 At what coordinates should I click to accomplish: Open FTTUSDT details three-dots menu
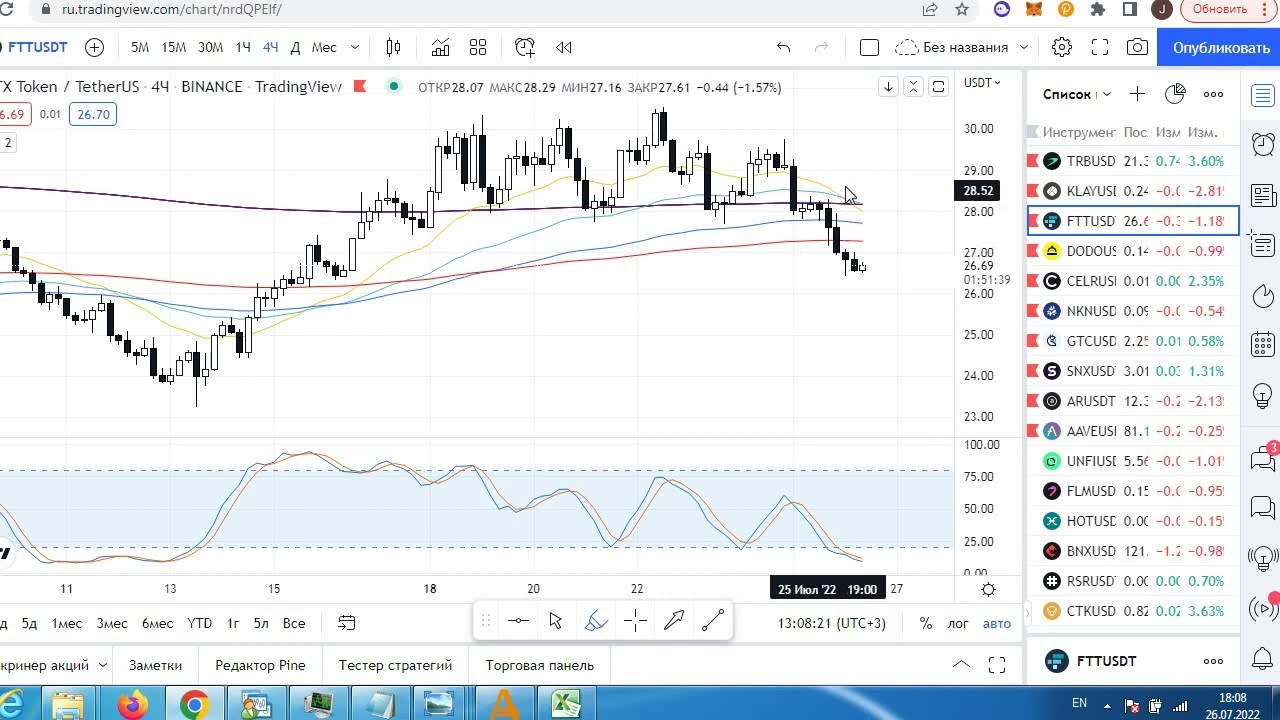click(1213, 661)
